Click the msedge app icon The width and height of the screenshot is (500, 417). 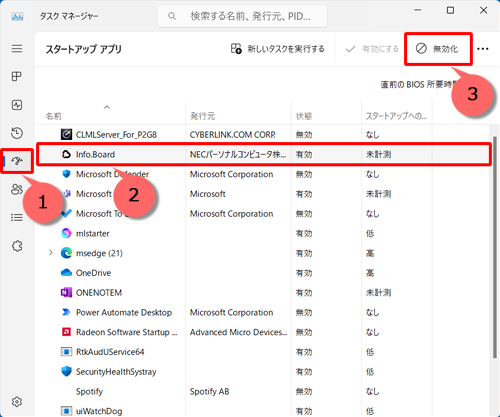tap(66, 253)
